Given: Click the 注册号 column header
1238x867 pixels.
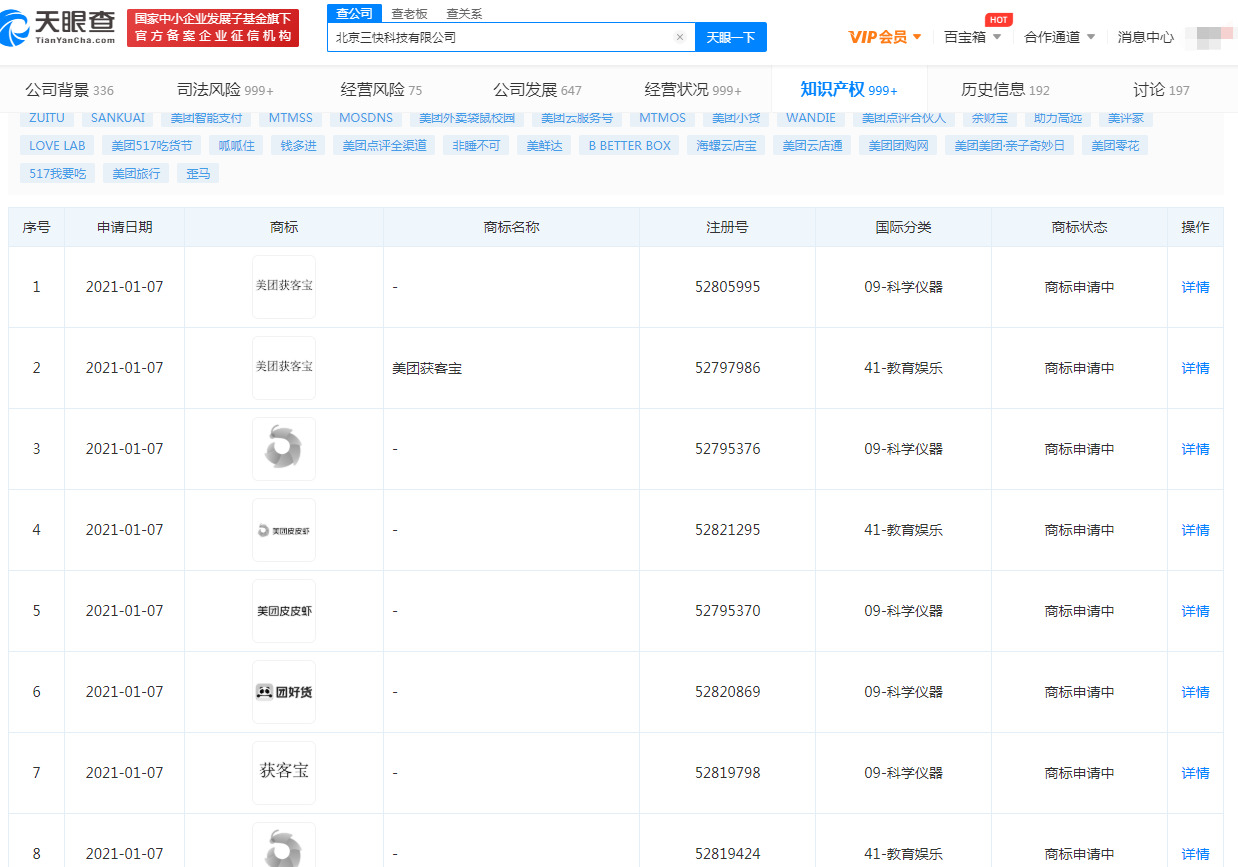Looking at the screenshot, I should point(727,227).
